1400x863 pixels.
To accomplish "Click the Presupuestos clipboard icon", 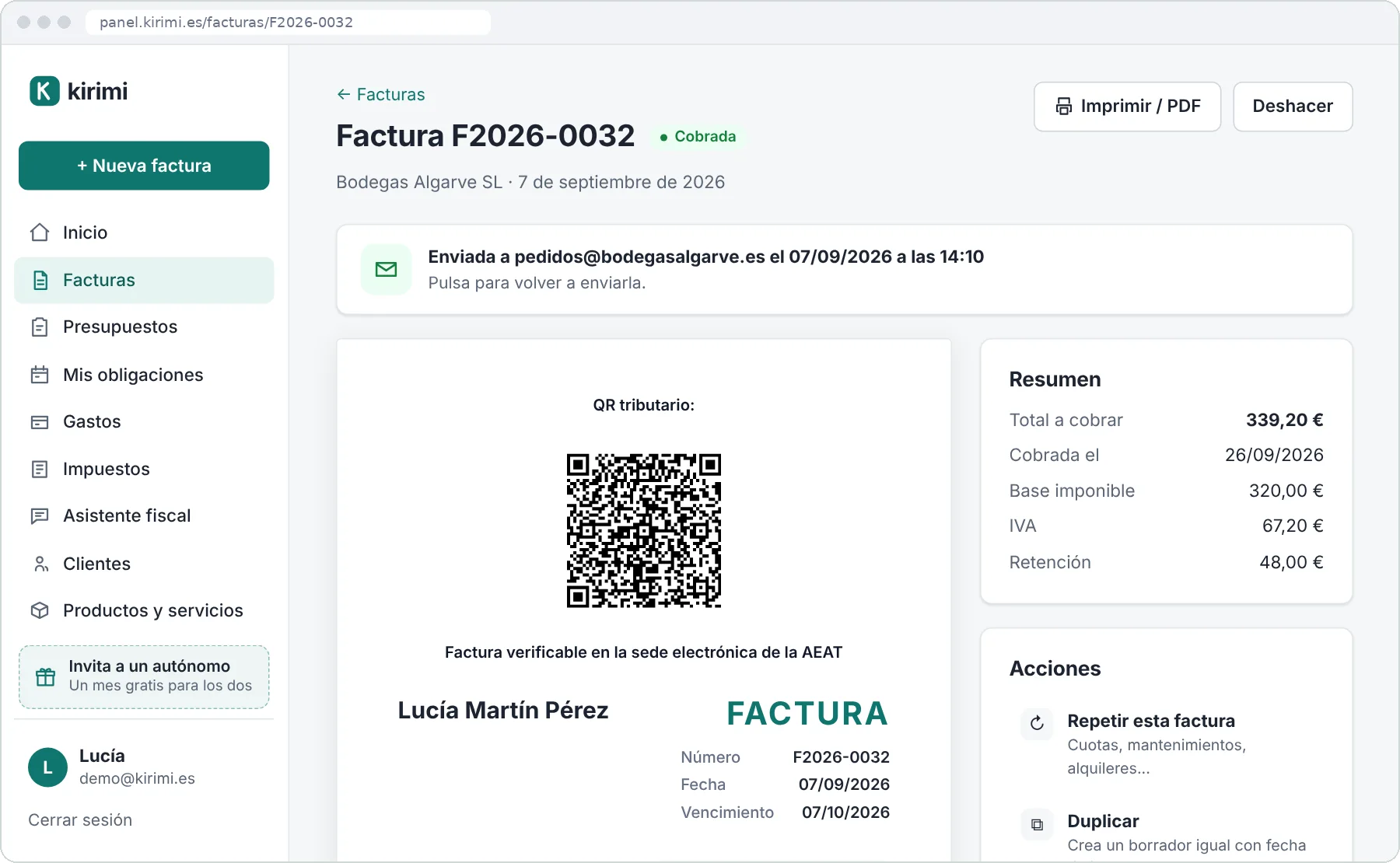I will click(x=40, y=327).
